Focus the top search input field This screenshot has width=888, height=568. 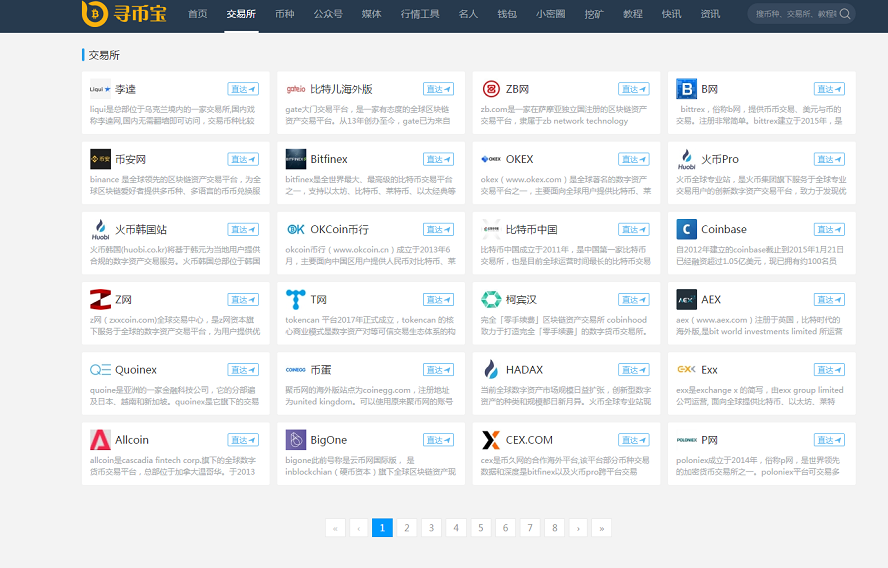click(795, 14)
